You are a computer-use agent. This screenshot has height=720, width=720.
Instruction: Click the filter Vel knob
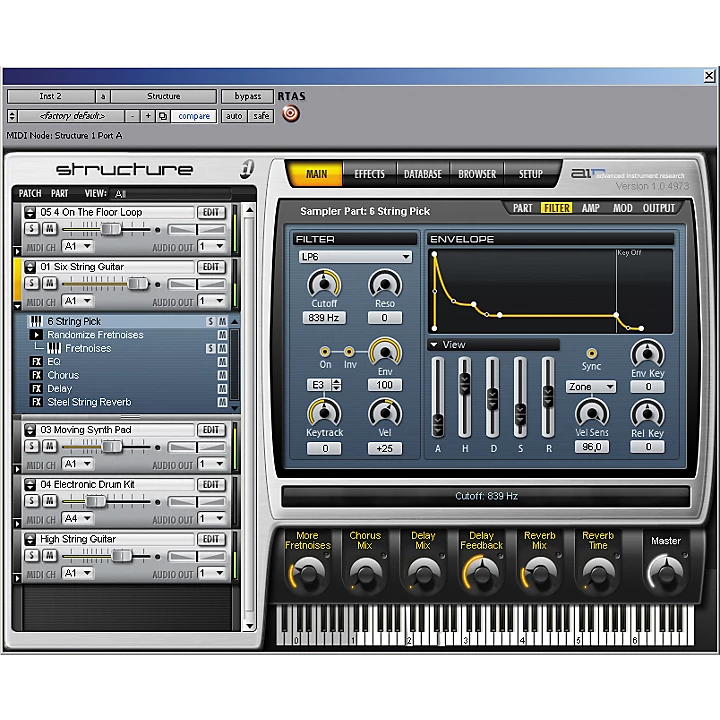[x=385, y=413]
